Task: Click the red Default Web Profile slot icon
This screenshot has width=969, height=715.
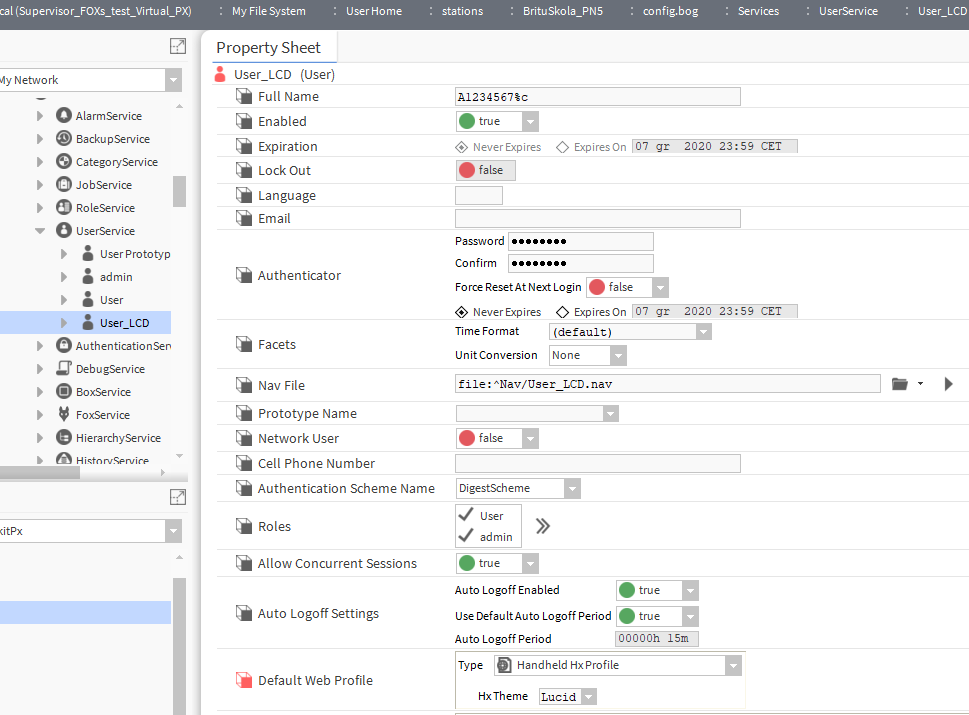Action: 244,680
